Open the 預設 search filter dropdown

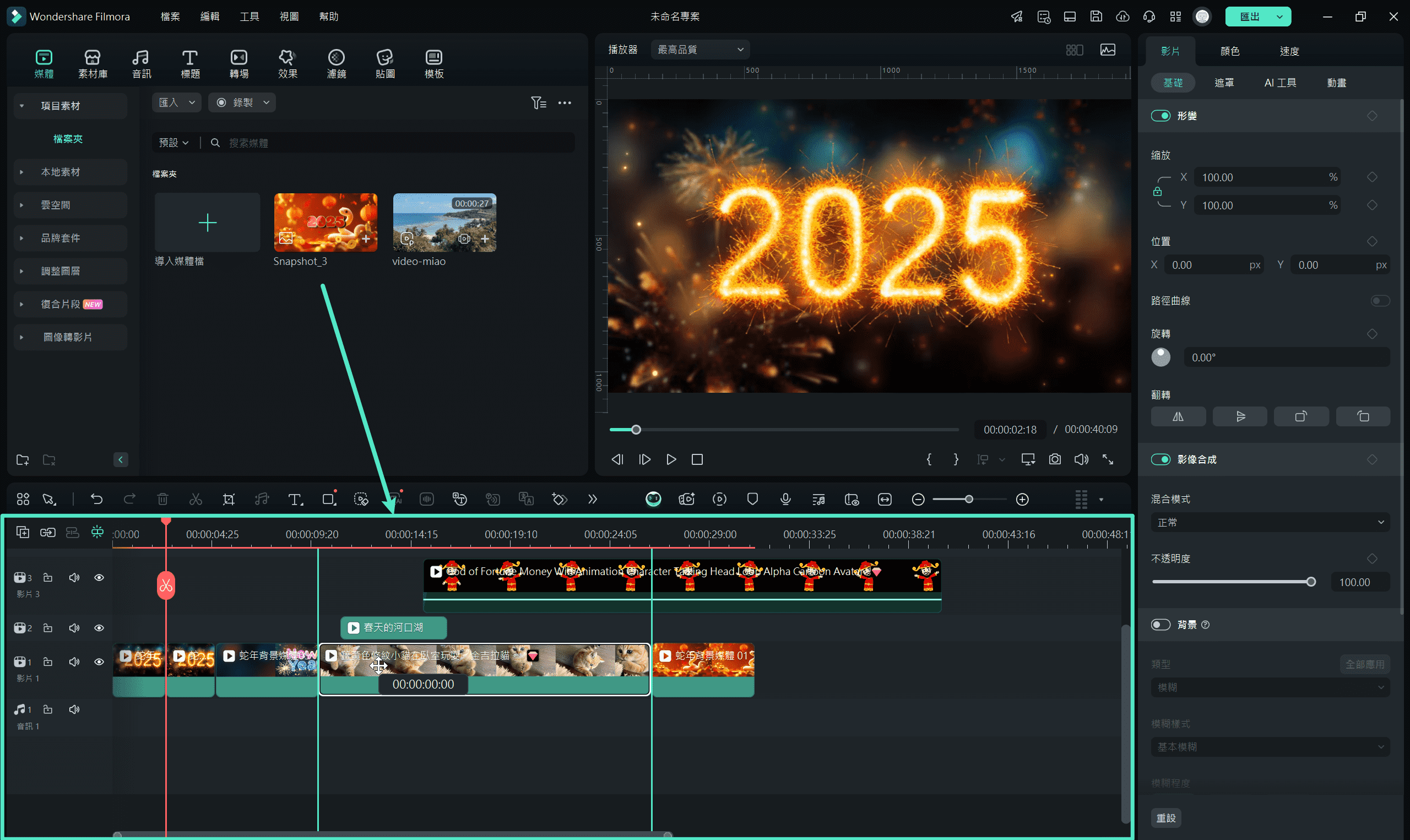coord(173,143)
